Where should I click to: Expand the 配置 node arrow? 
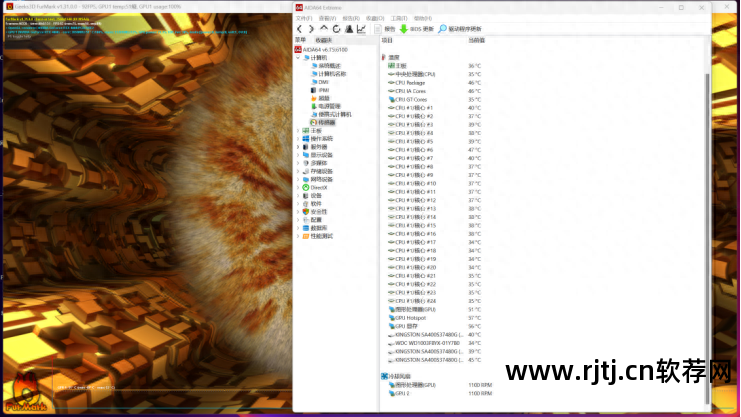(x=298, y=220)
